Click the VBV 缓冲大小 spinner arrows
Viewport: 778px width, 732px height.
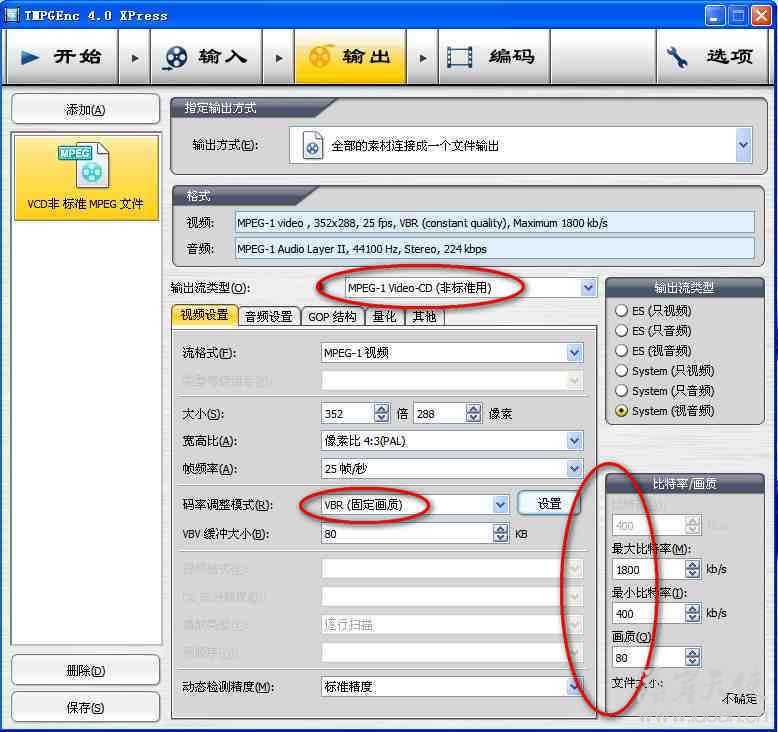pyautogui.click(x=501, y=533)
